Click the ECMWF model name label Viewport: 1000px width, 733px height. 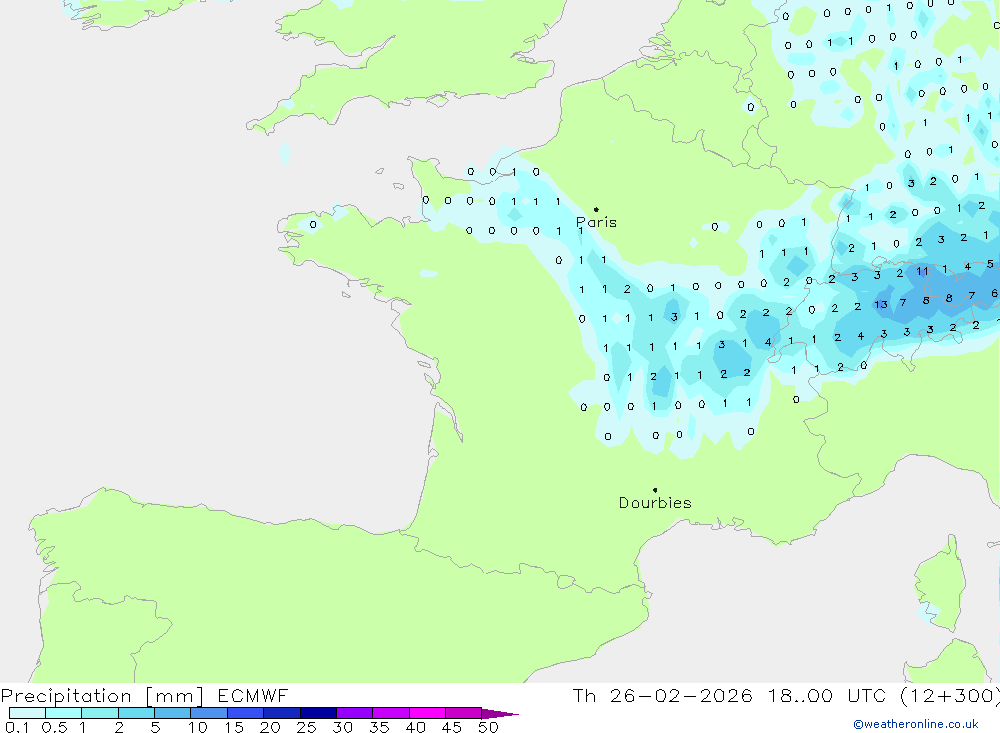click(253, 695)
